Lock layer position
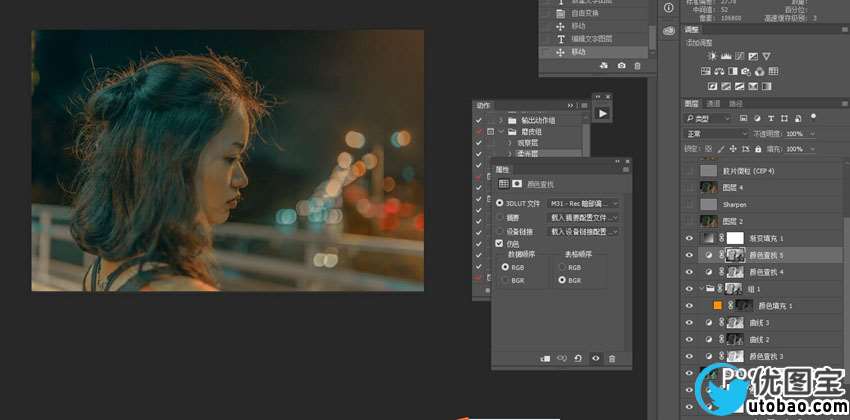850x420 pixels. (733, 148)
